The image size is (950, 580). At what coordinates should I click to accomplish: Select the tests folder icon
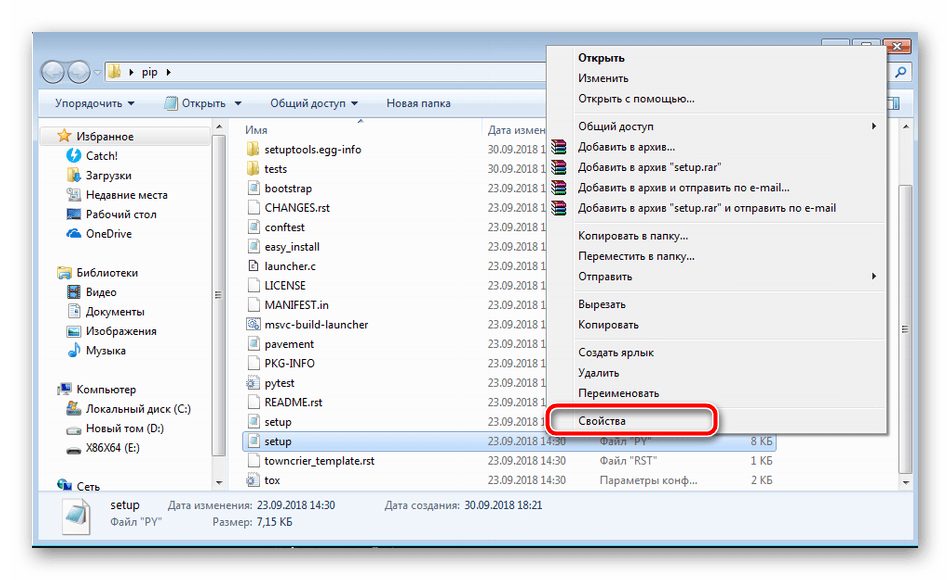click(x=253, y=168)
